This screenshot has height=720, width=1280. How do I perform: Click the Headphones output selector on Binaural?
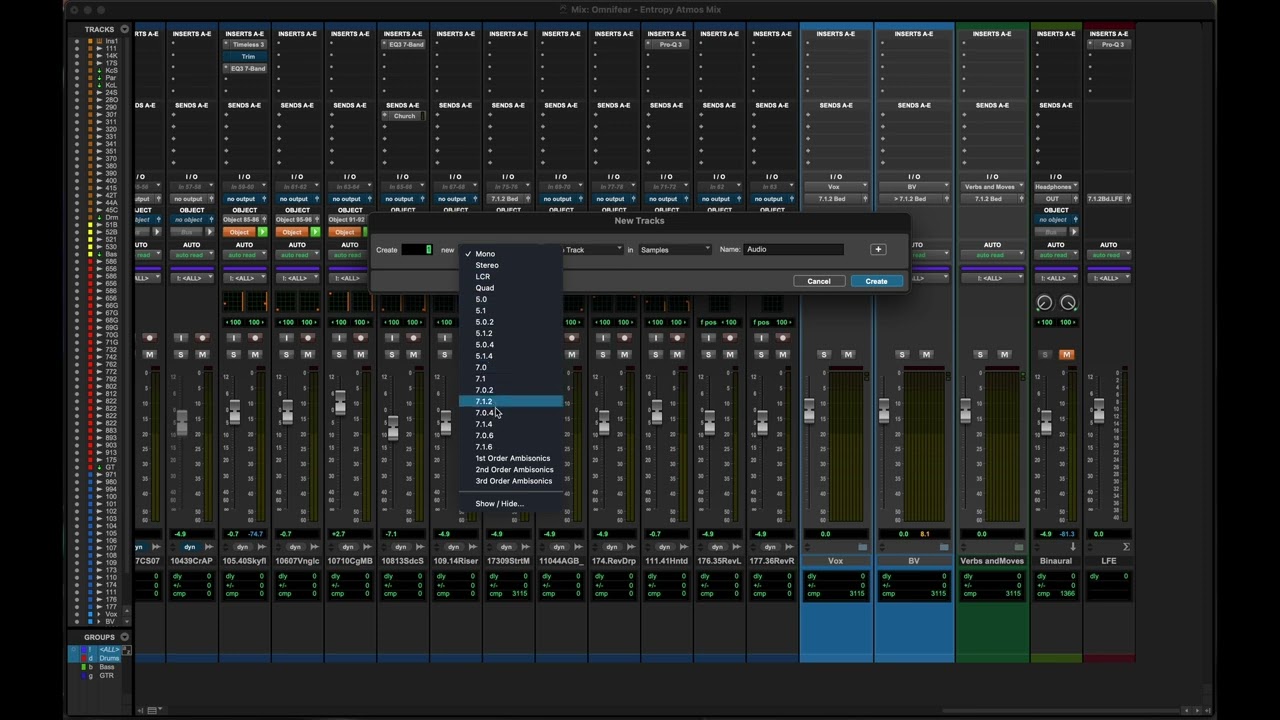coord(1055,187)
